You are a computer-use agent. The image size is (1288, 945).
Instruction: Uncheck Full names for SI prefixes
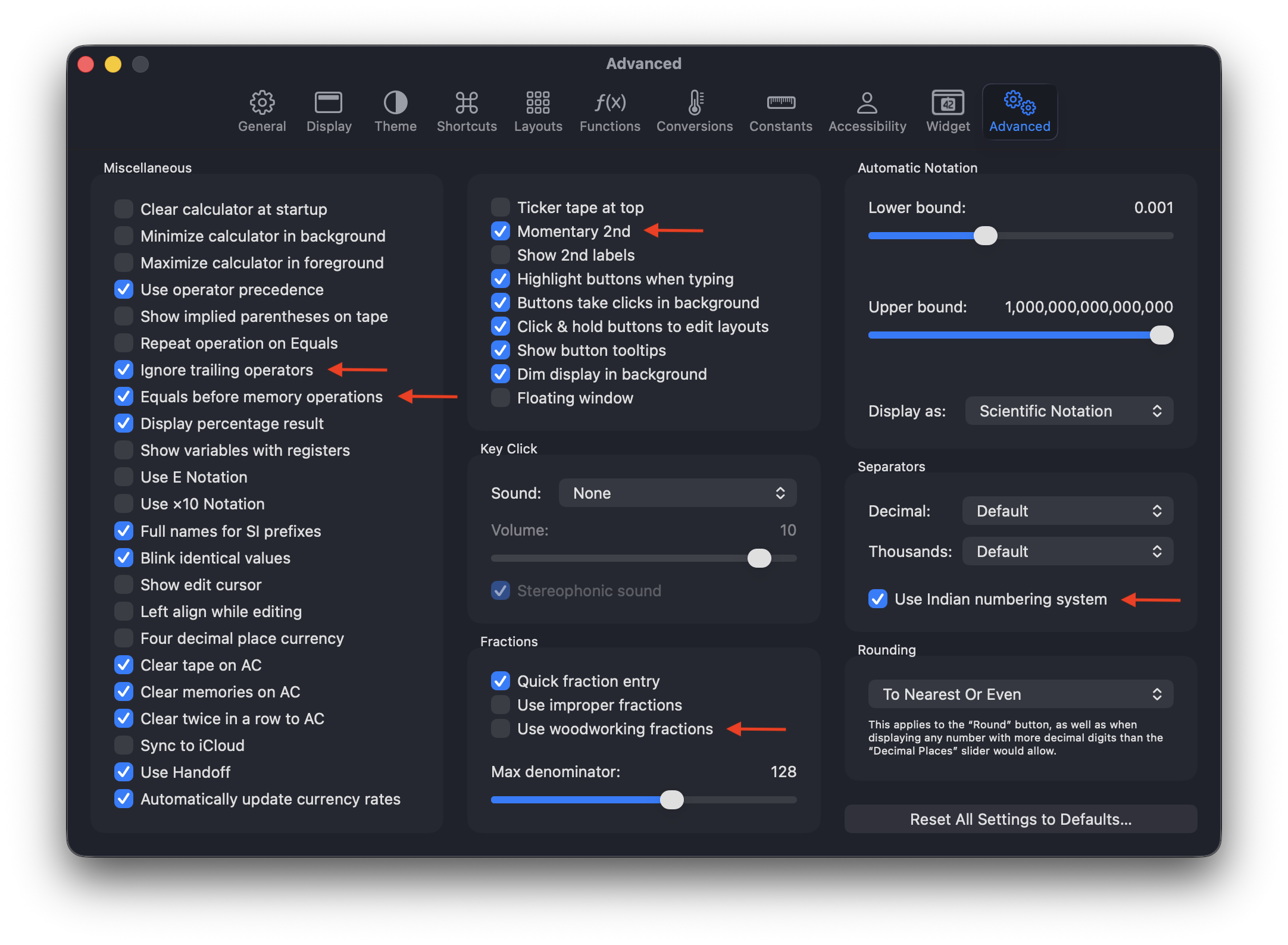click(x=124, y=531)
